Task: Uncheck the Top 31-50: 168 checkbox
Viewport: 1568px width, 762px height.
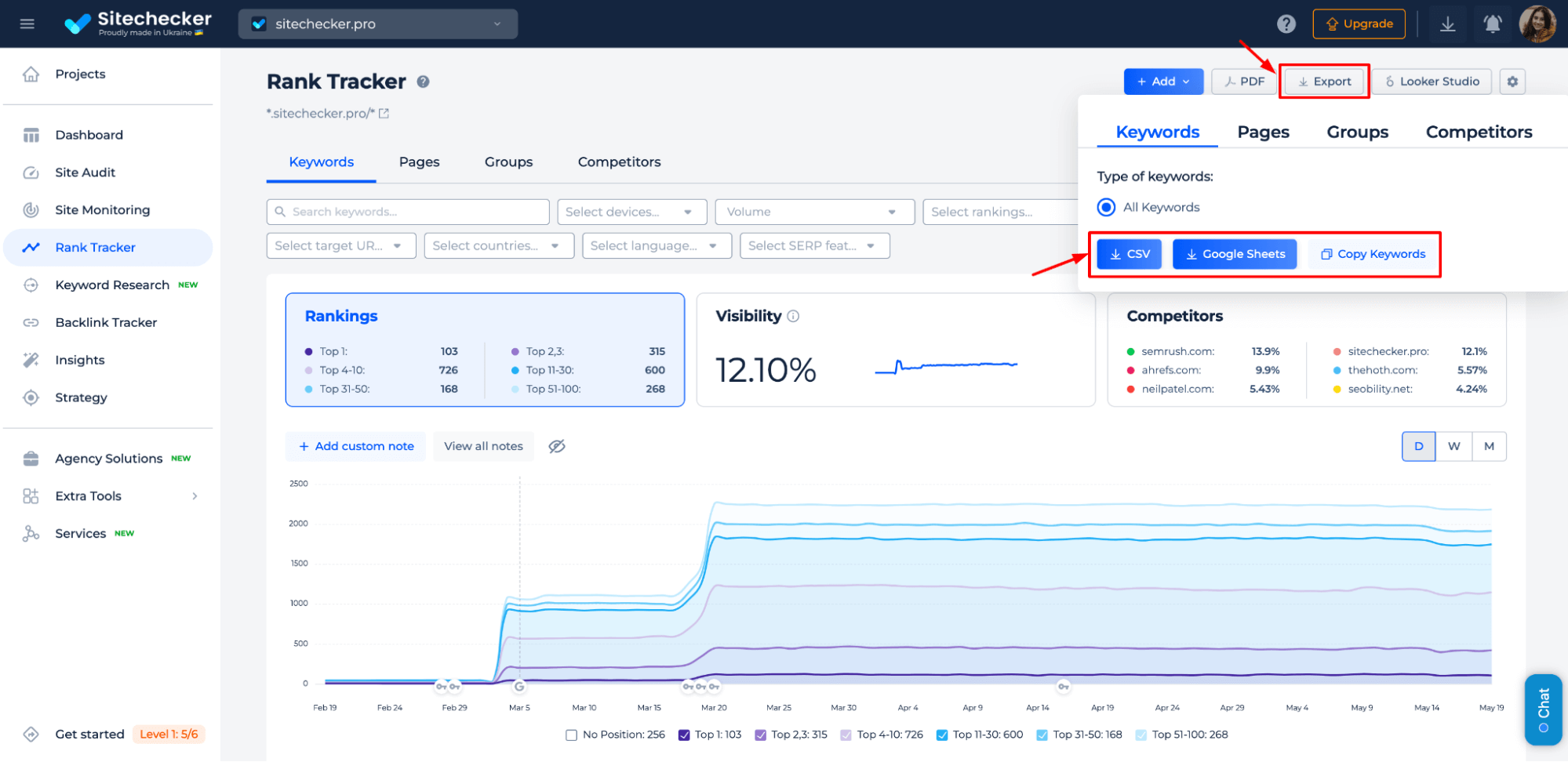Action: click(x=1042, y=735)
